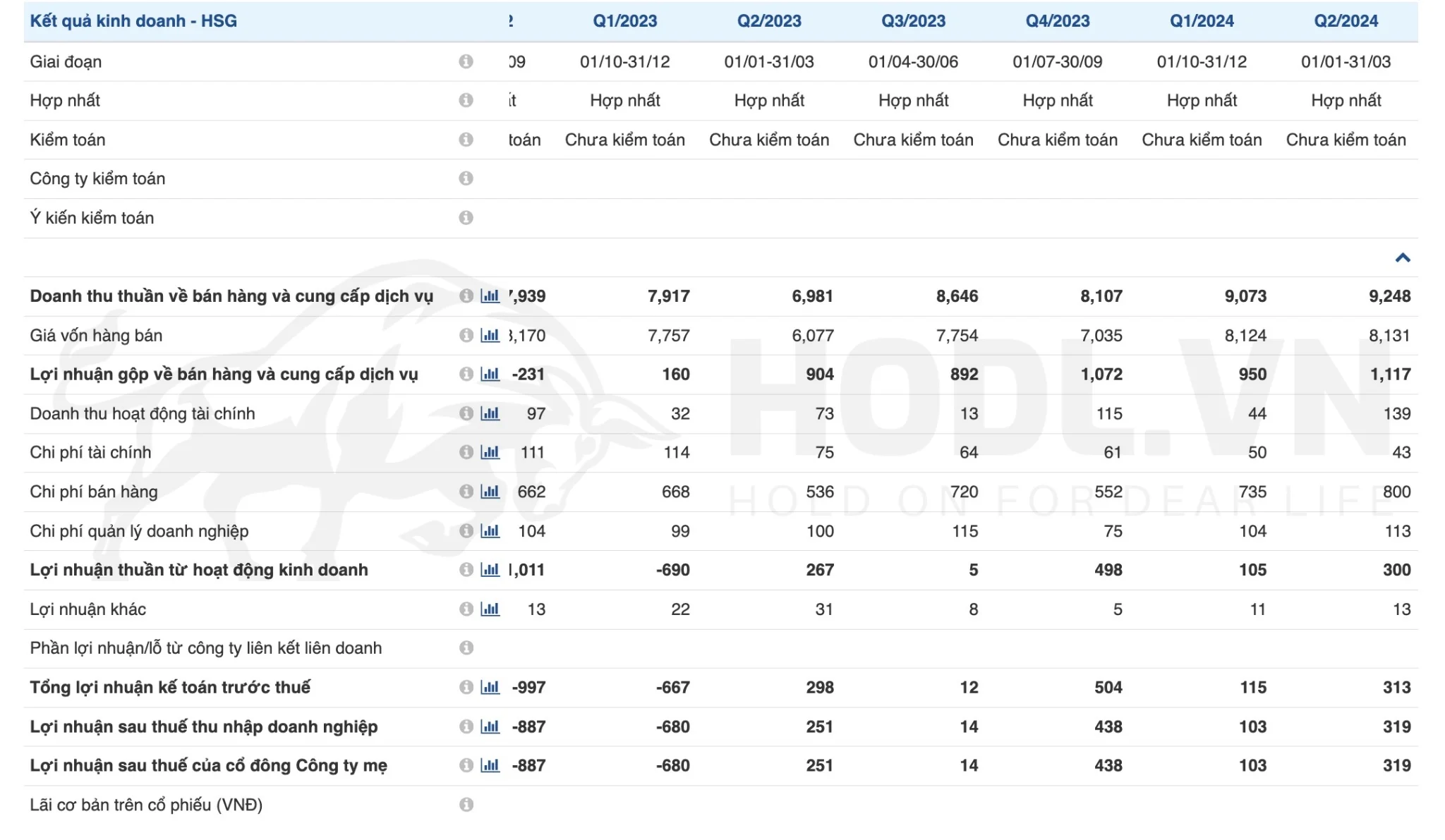This screenshot has width=1445, height=840.
Task: Select the Q1/2023 column header
Action: [624, 21]
